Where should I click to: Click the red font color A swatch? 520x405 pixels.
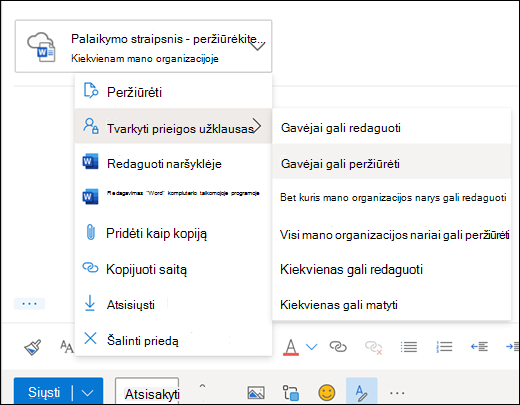coord(291,347)
